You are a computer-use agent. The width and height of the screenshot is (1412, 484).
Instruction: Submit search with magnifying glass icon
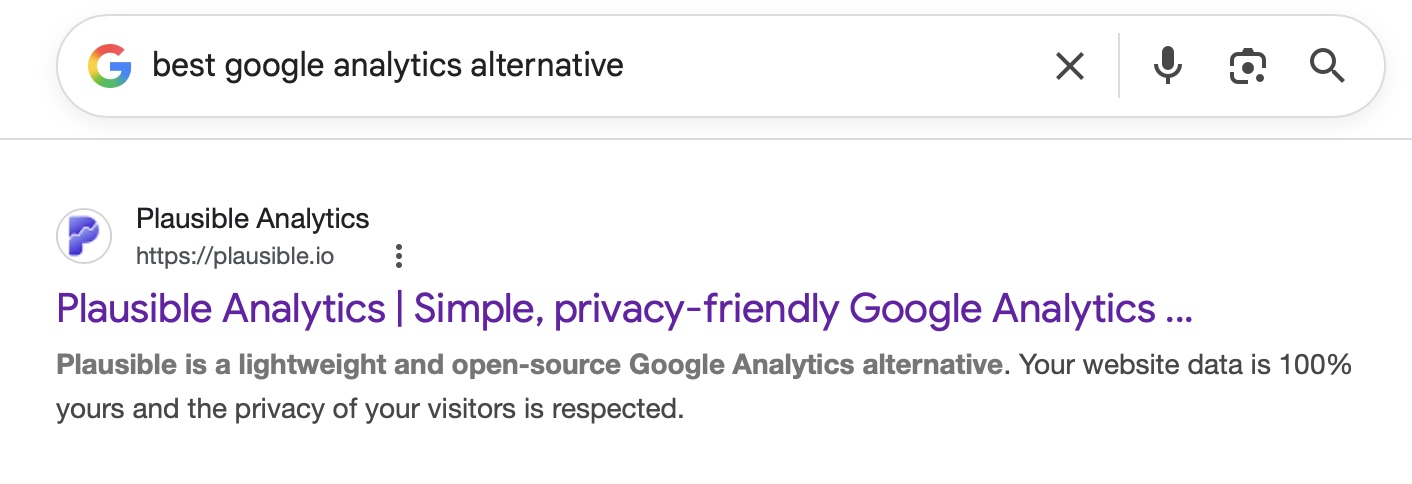coord(1327,67)
